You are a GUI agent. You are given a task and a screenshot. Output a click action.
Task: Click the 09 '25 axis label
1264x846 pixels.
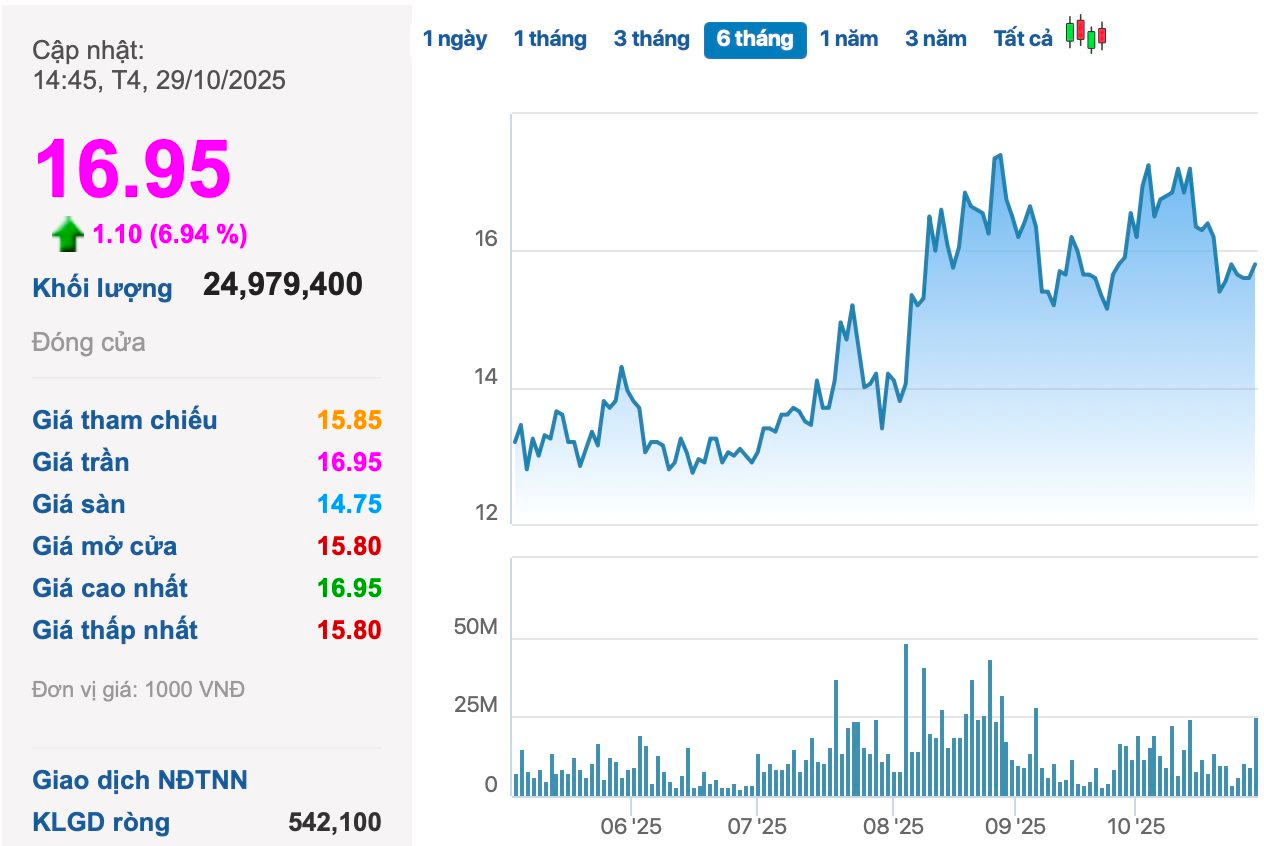pos(1015,827)
